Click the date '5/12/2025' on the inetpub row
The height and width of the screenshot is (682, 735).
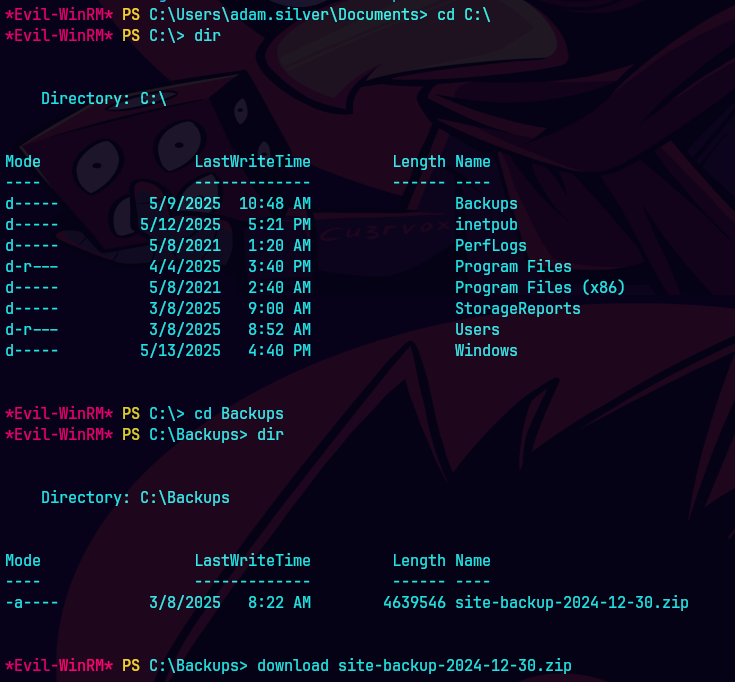point(180,225)
